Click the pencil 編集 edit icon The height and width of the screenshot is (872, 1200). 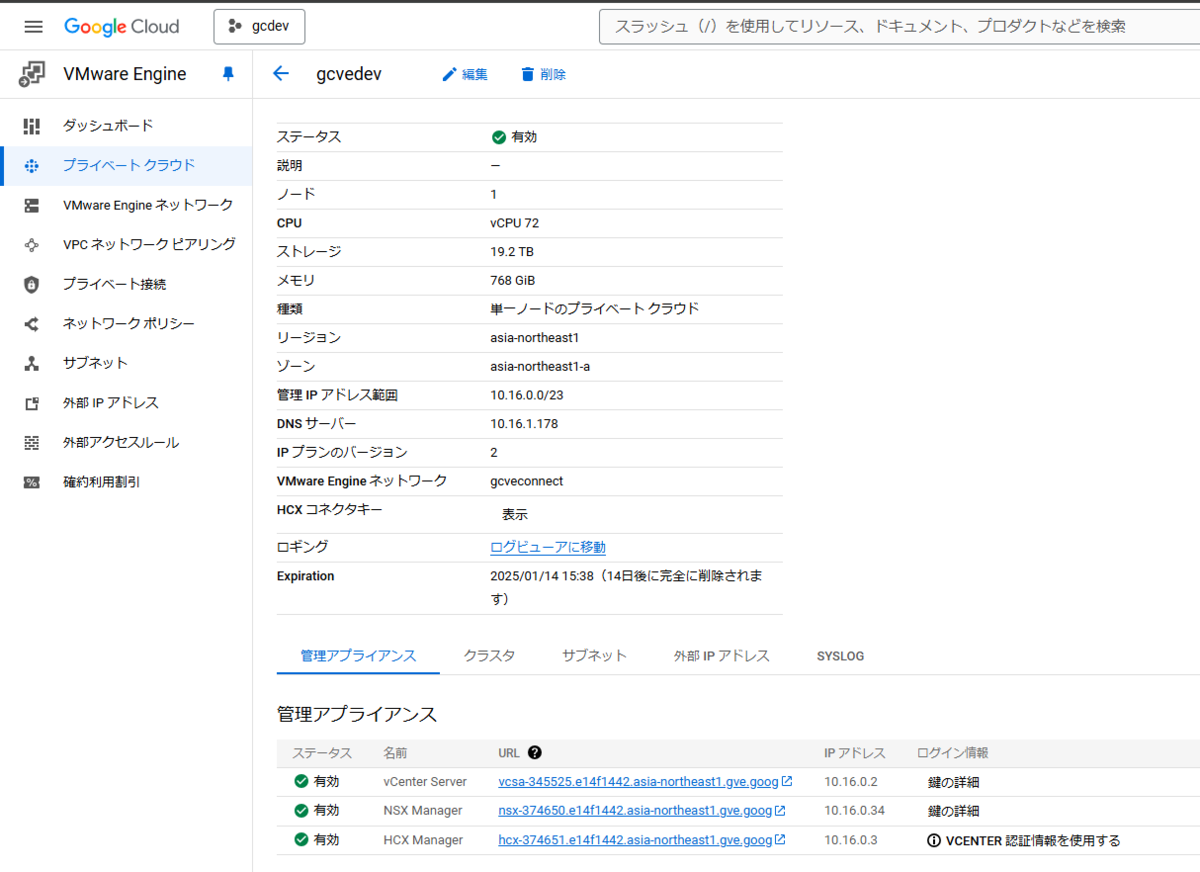[x=450, y=75]
